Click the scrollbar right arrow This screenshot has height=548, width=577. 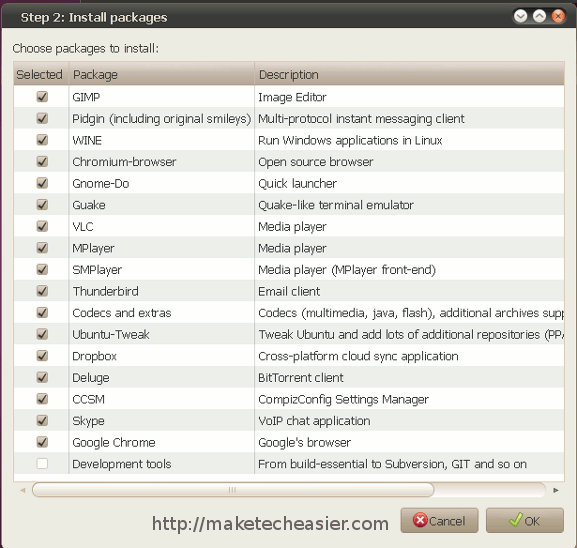[556, 490]
